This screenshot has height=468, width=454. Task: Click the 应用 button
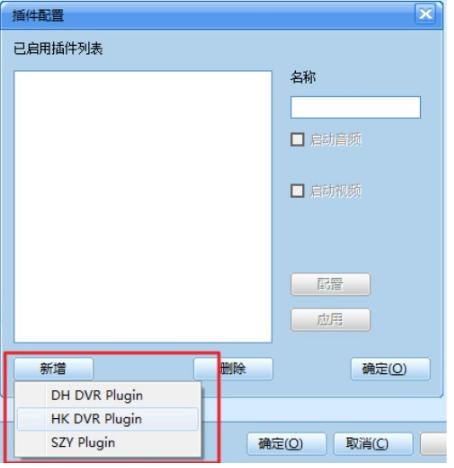(330, 320)
